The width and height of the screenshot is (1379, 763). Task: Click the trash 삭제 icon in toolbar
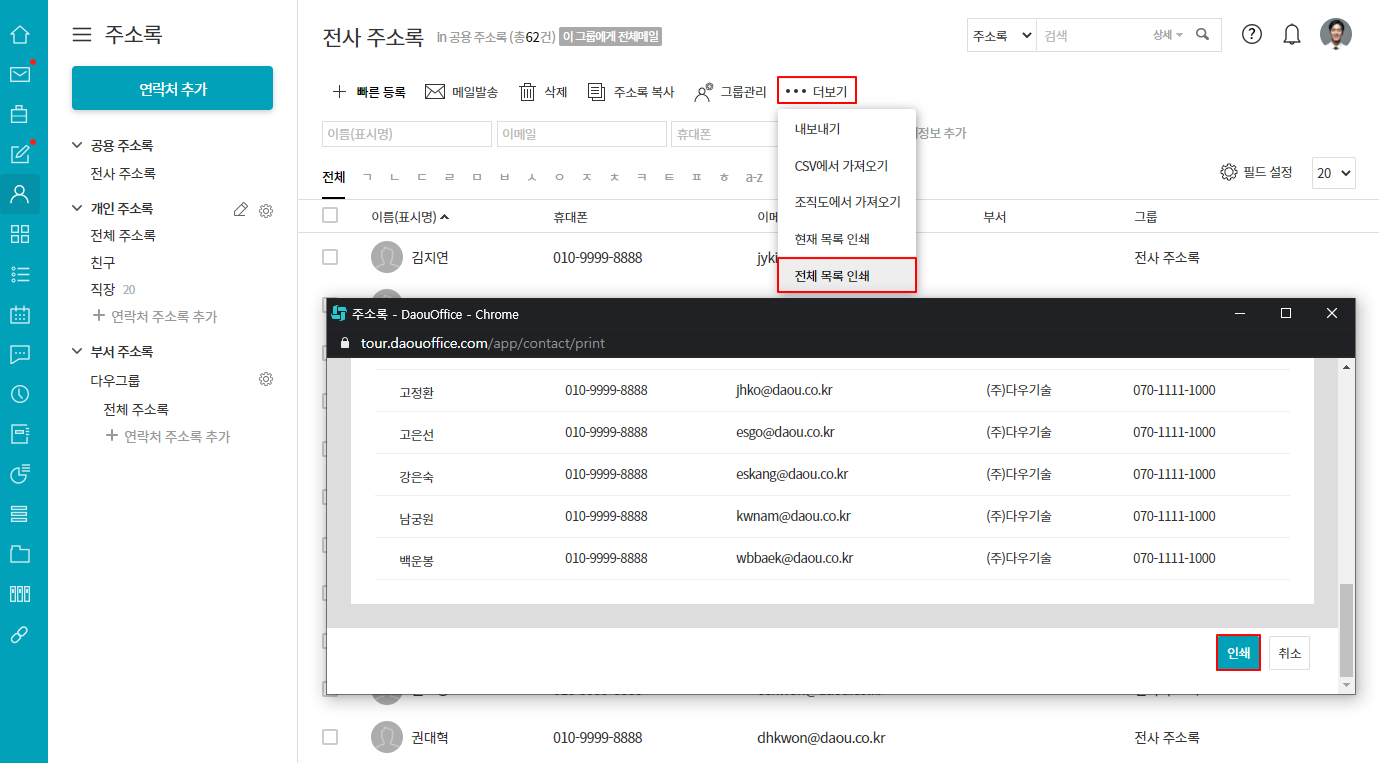tap(527, 92)
